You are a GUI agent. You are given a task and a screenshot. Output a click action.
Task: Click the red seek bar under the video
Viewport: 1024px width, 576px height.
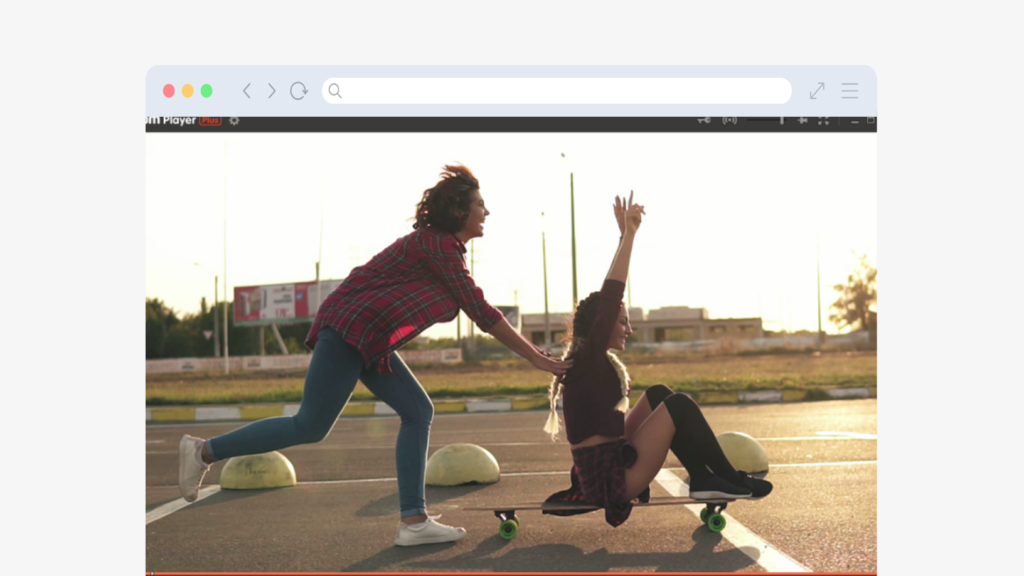pyautogui.click(x=510, y=573)
